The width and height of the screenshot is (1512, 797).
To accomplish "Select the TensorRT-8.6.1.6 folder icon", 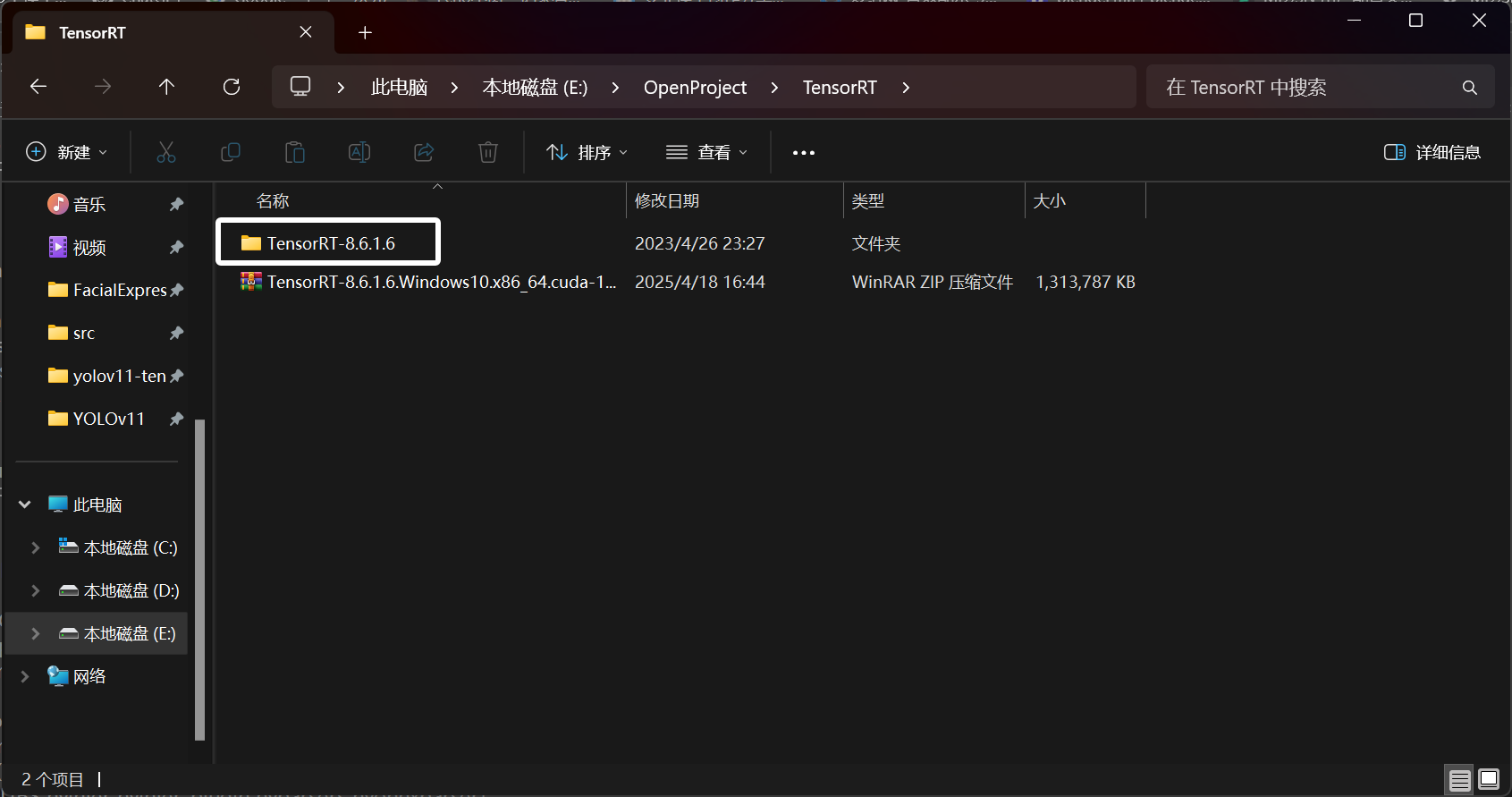I will pyautogui.click(x=251, y=243).
